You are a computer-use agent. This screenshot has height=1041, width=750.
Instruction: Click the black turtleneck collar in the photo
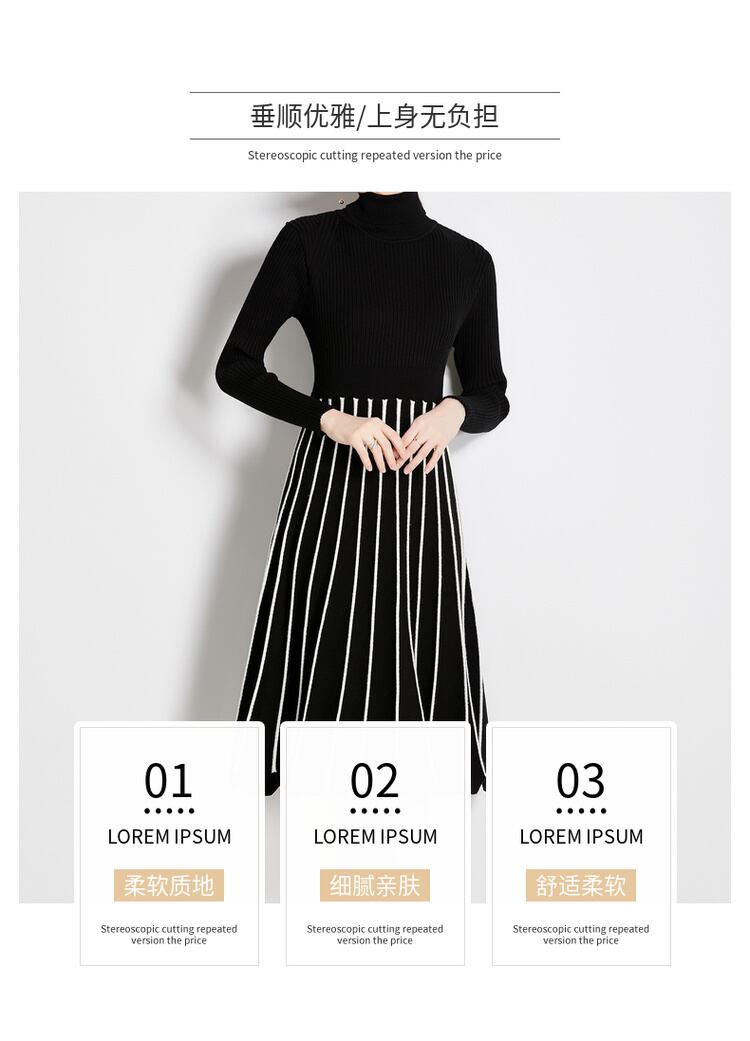(394, 209)
